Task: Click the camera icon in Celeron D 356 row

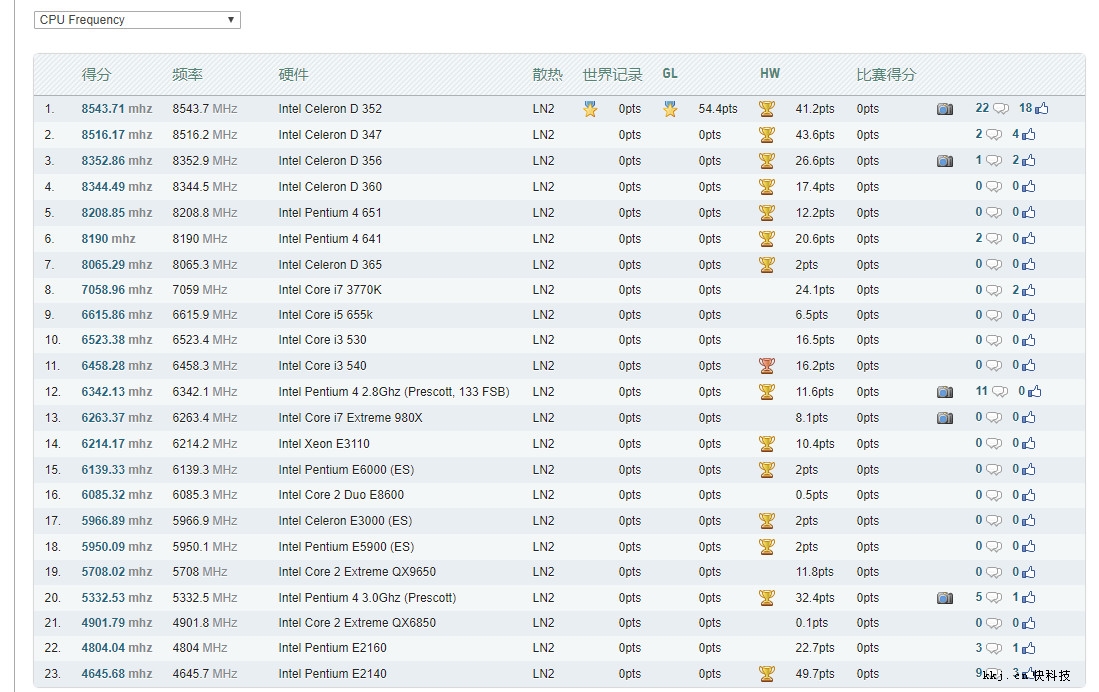Action: (x=945, y=161)
